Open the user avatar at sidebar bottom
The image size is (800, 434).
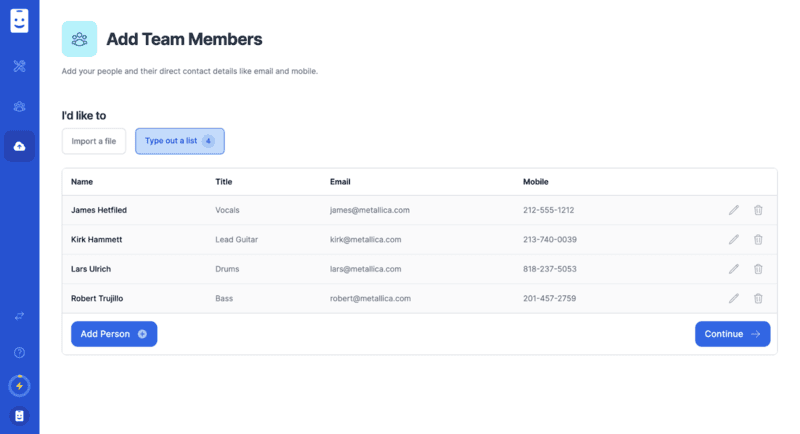coord(19,415)
